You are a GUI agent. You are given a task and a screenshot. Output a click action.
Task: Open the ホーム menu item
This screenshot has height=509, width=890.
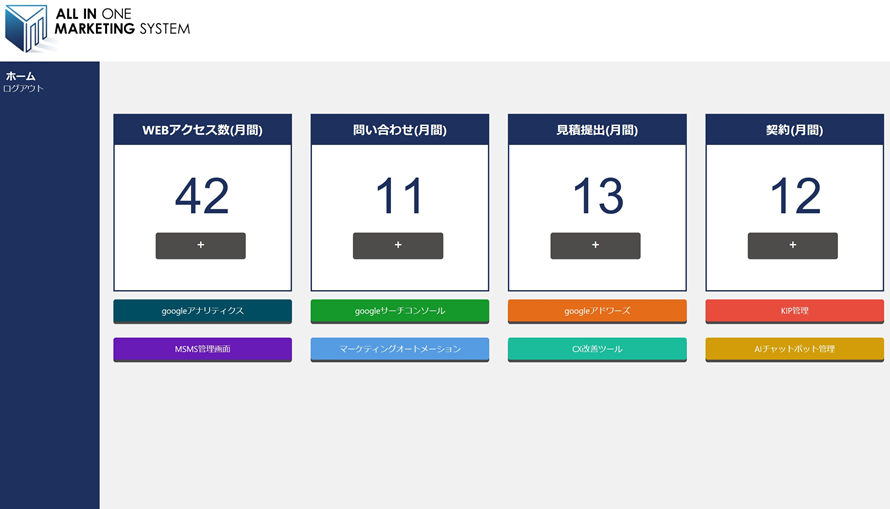(x=20, y=76)
